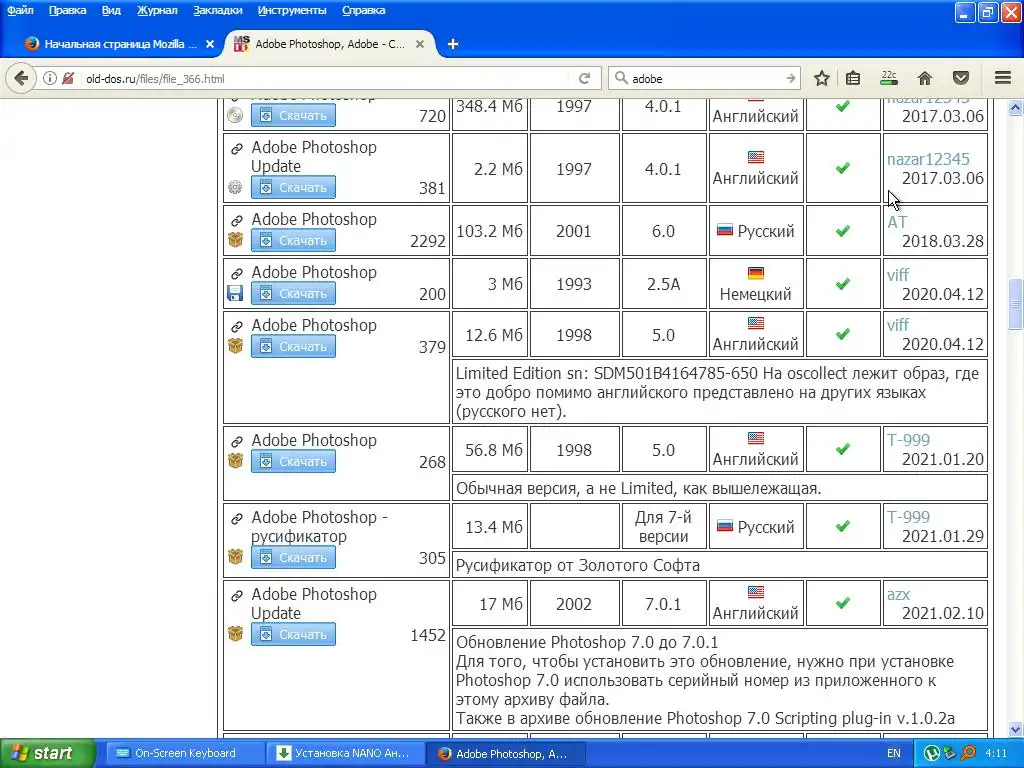Click the blocked flash icon in address bar
Viewport: 1024px width, 768px height.
tap(68, 78)
